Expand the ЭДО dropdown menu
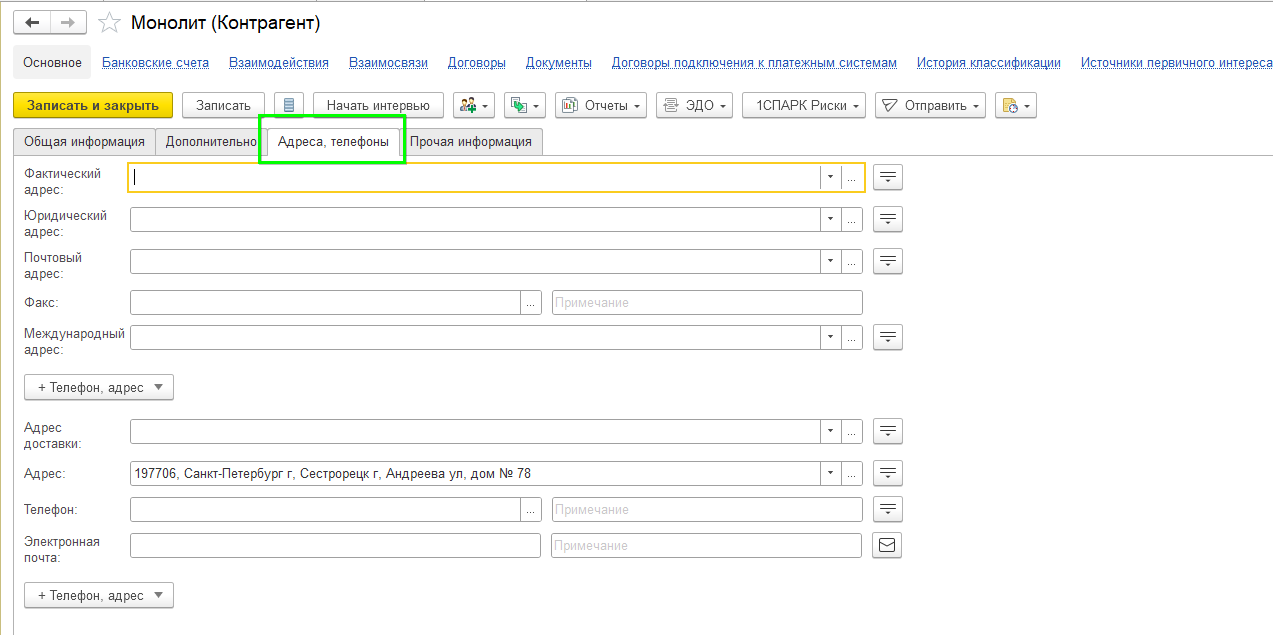 click(x=694, y=105)
